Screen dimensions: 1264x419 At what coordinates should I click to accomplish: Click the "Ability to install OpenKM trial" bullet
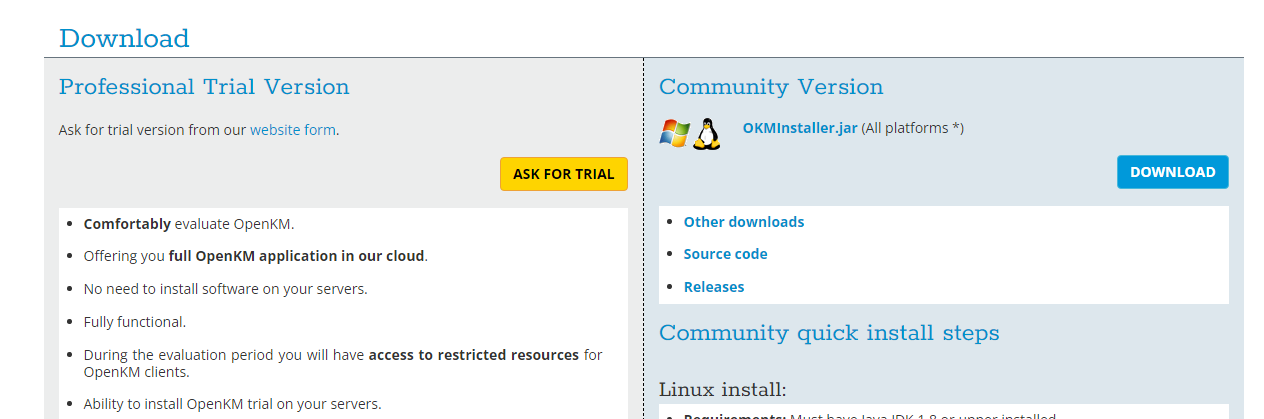(233, 404)
